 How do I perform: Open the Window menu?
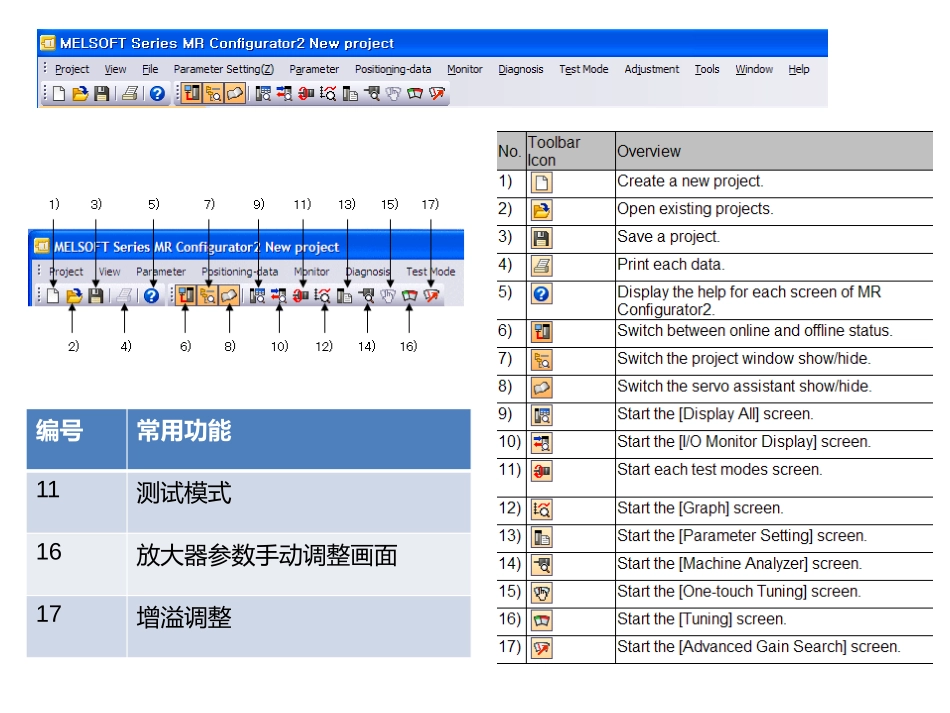click(x=754, y=70)
